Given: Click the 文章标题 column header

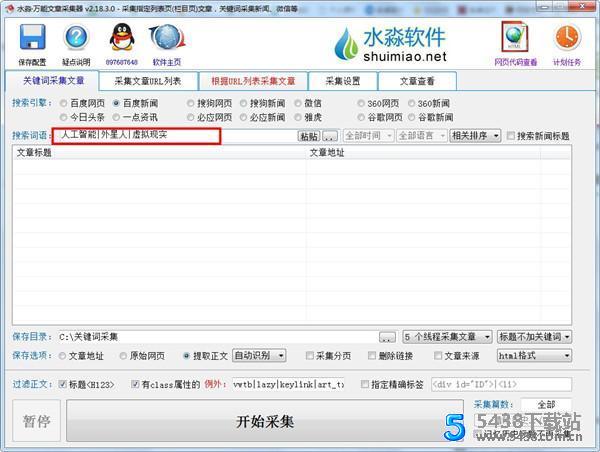Looking at the screenshot, I should pos(159,153).
